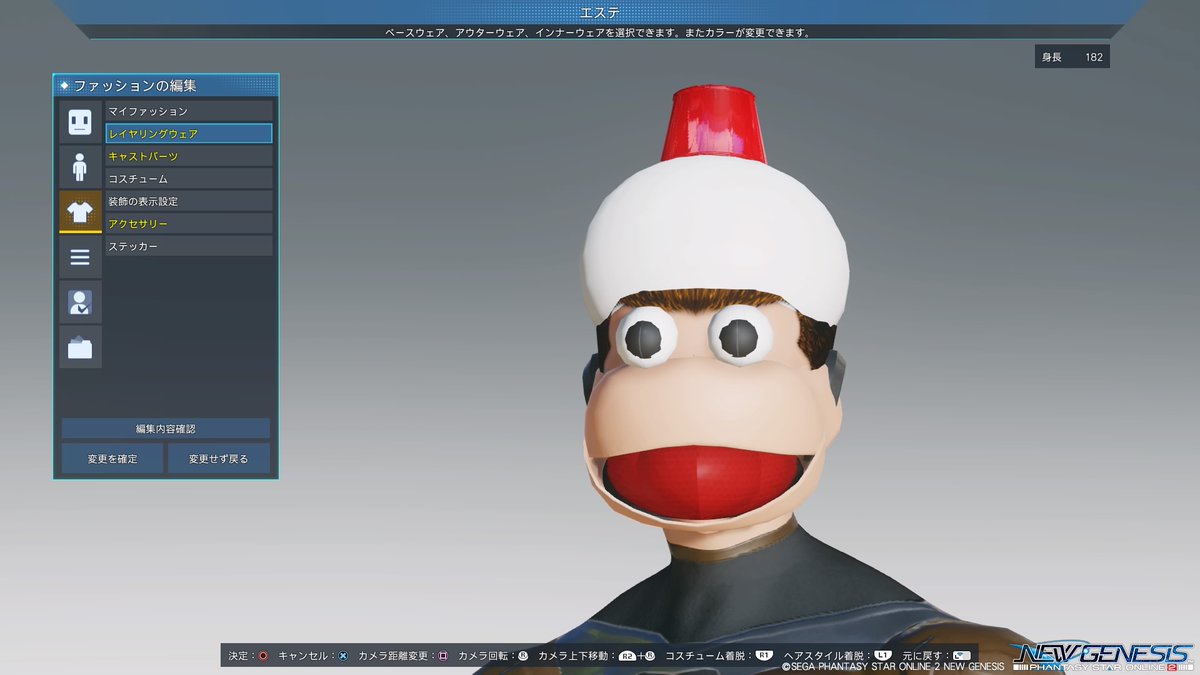Open キャストパーツ menu item
The width and height of the screenshot is (1200, 675).
(x=189, y=156)
